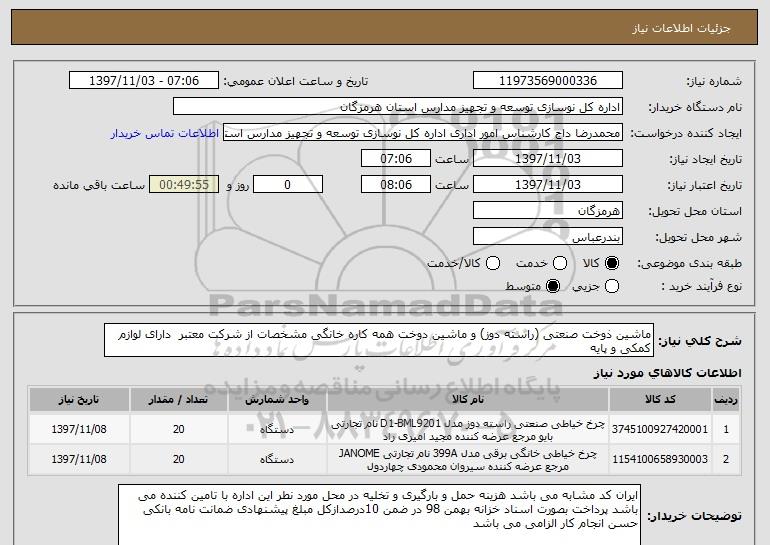Click the کد کالا column header
The image size is (770, 545).
click(660, 400)
